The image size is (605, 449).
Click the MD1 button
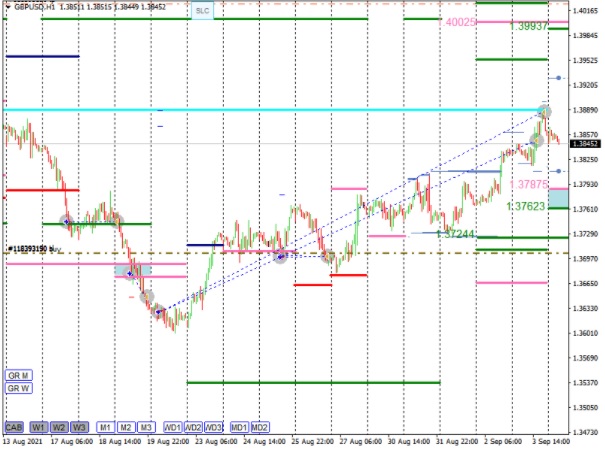pyautogui.click(x=239, y=427)
